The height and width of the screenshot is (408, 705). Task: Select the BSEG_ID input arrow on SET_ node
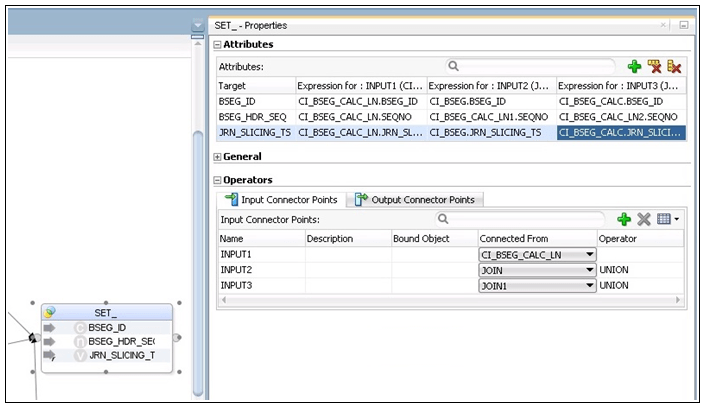click(49, 327)
